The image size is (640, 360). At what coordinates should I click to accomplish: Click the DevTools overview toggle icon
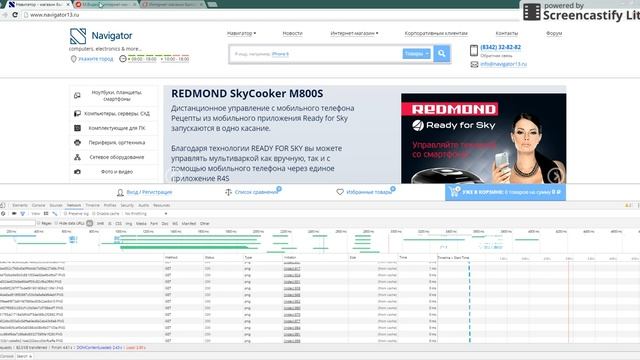click(x=55, y=213)
